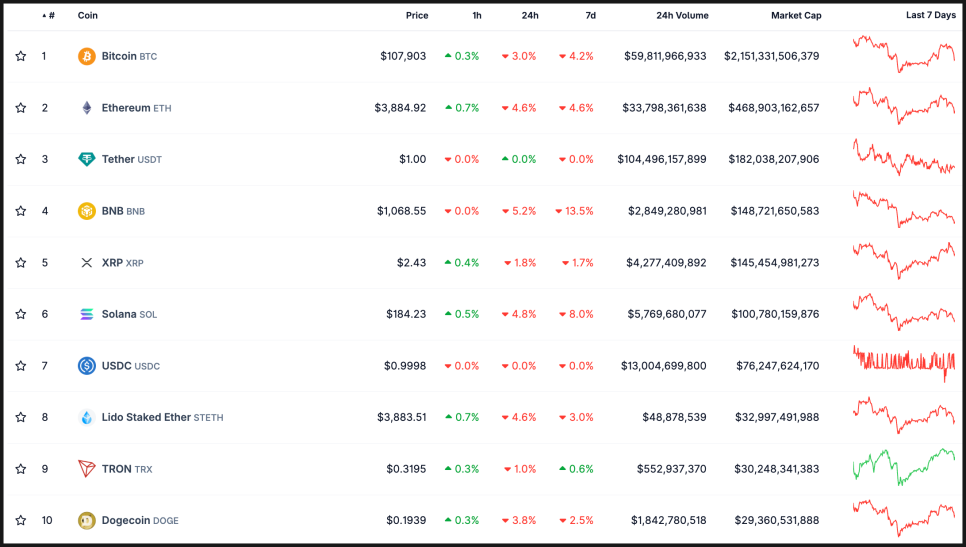This screenshot has height=547, width=966.
Task: Click the Tether USDT logo icon
Action: (87, 159)
